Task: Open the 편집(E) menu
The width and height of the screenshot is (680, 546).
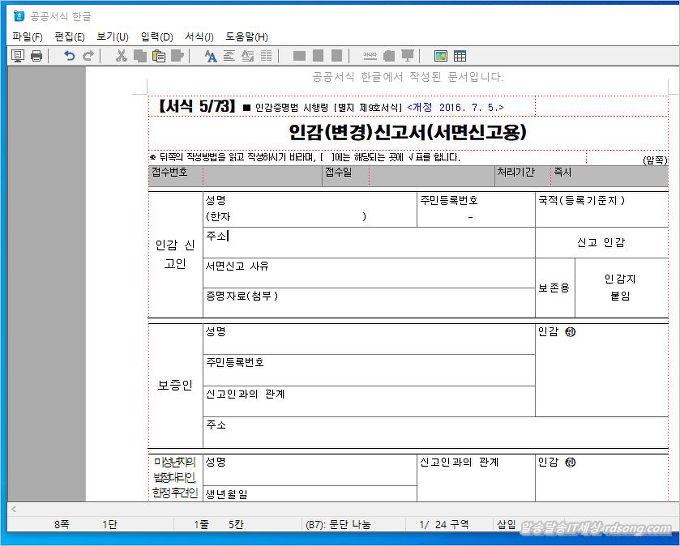Action: [69, 37]
